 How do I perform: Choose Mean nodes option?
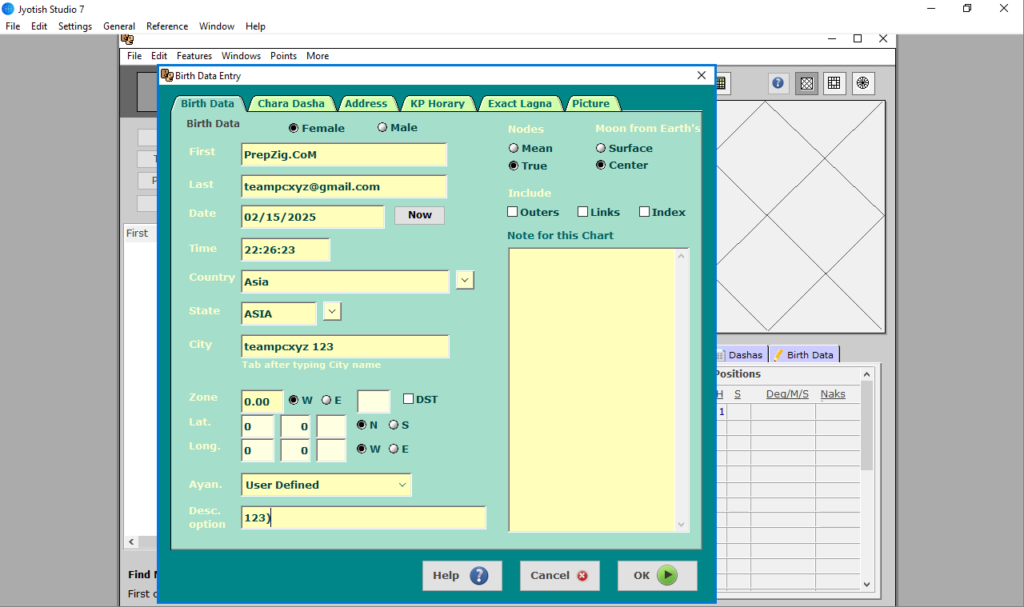pos(513,148)
